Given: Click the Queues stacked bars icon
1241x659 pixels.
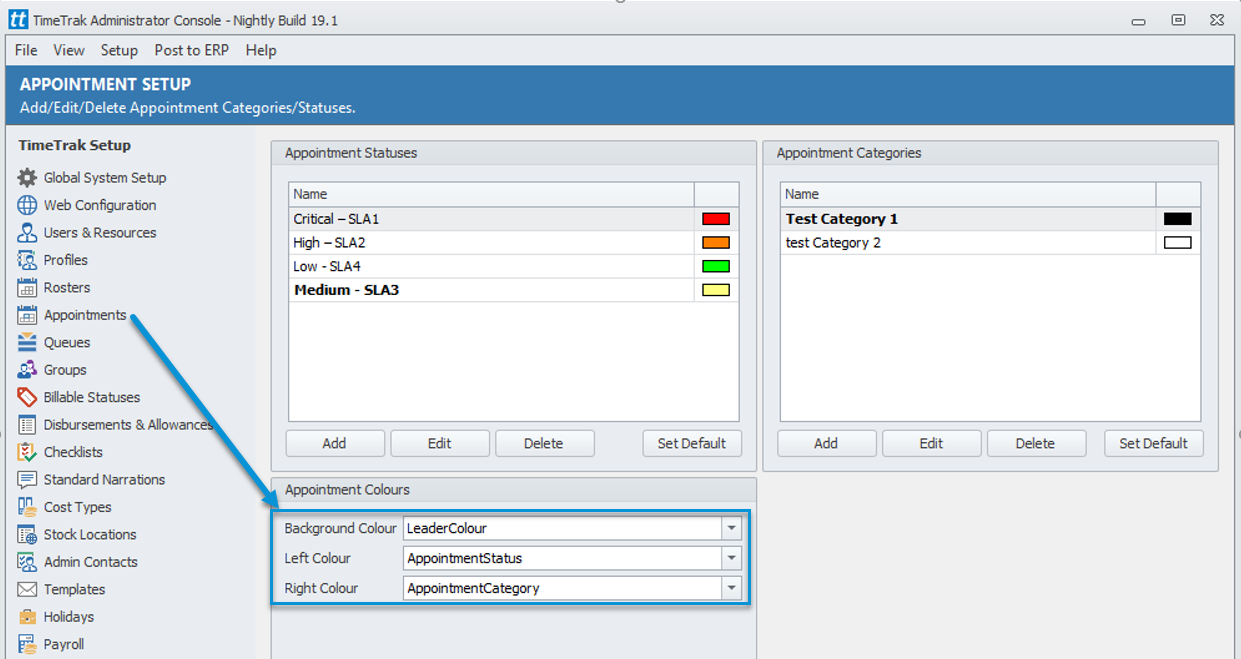Looking at the screenshot, I should pyautogui.click(x=27, y=343).
